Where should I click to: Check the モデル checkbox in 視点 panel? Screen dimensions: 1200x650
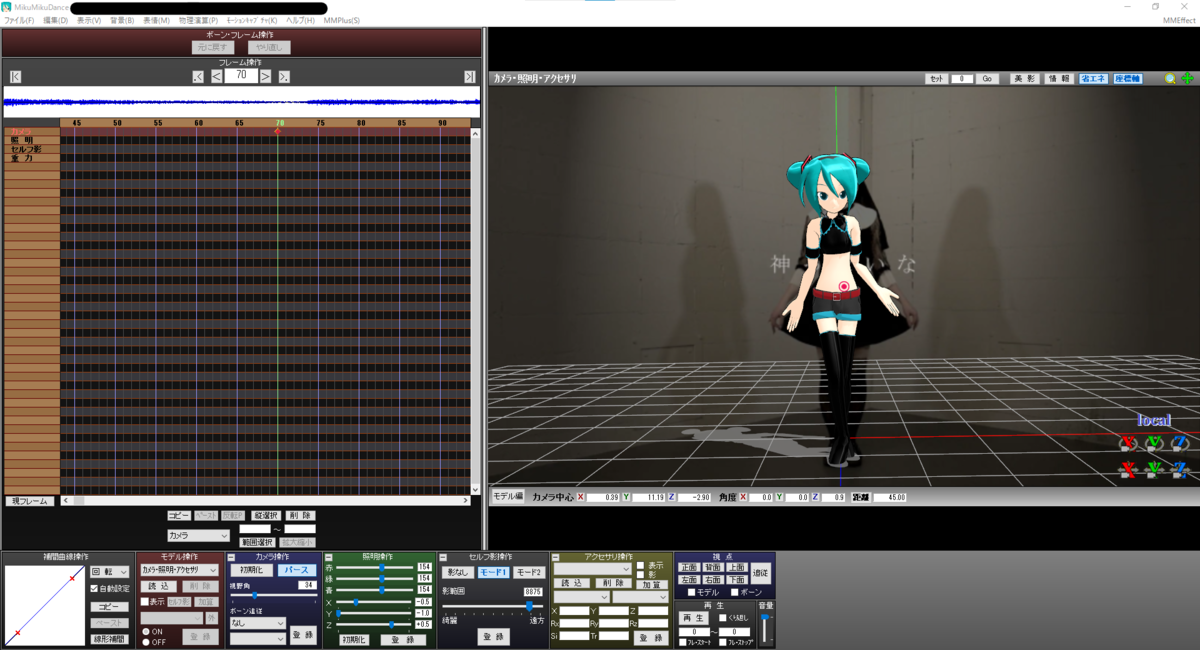tap(692, 592)
